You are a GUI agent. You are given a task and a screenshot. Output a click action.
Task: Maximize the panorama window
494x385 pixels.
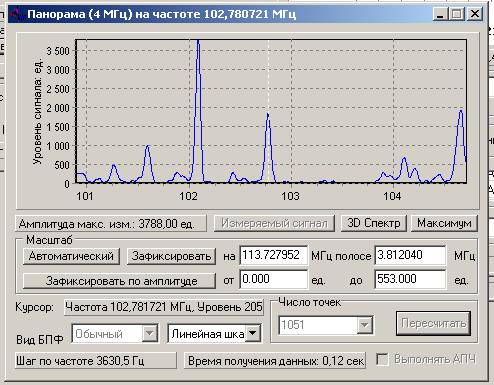pyautogui.click(x=457, y=14)
